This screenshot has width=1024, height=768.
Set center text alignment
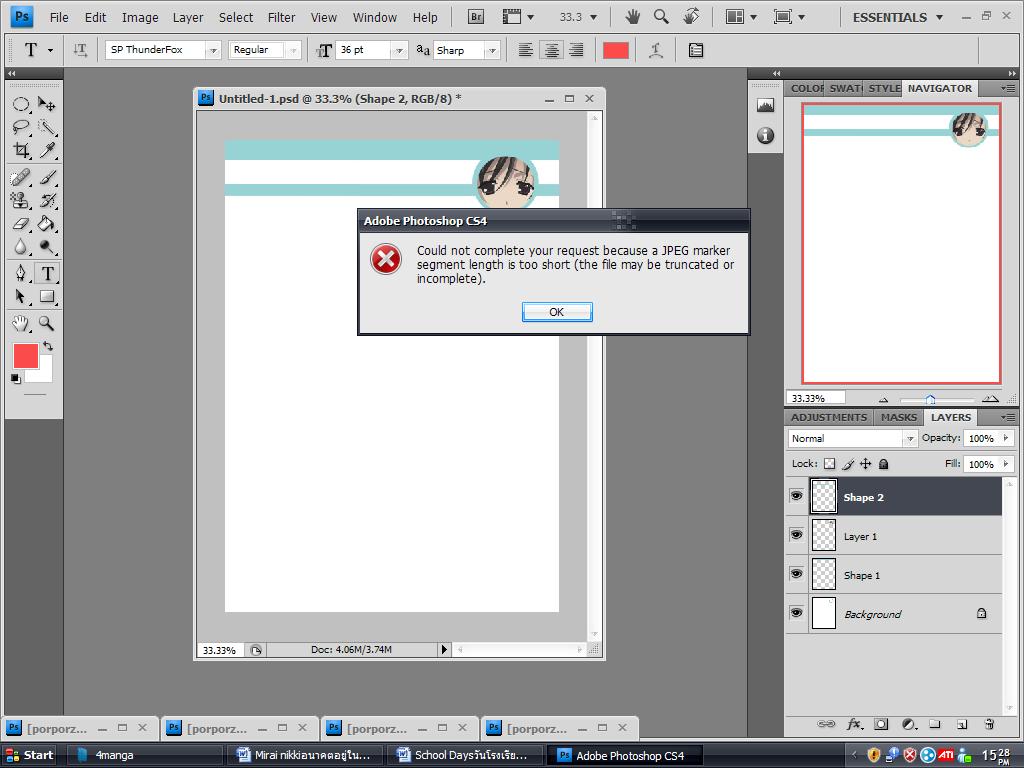pyautogui.click(x=551, y=50)
